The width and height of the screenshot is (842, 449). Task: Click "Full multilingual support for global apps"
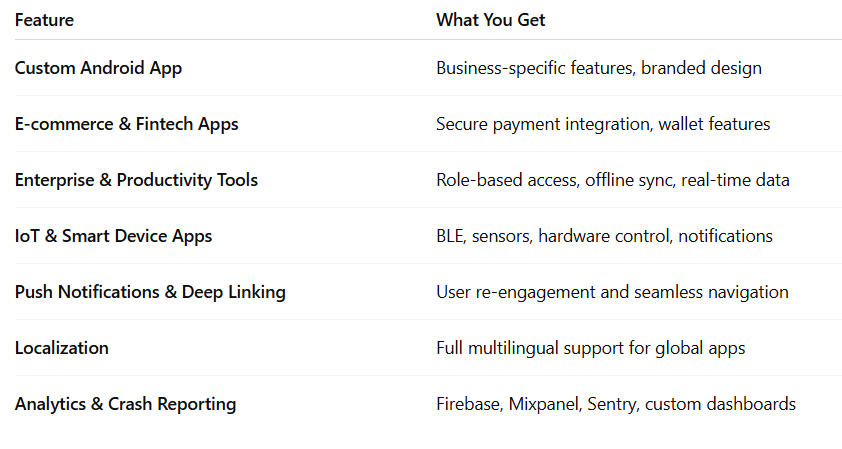coord(590,348)
